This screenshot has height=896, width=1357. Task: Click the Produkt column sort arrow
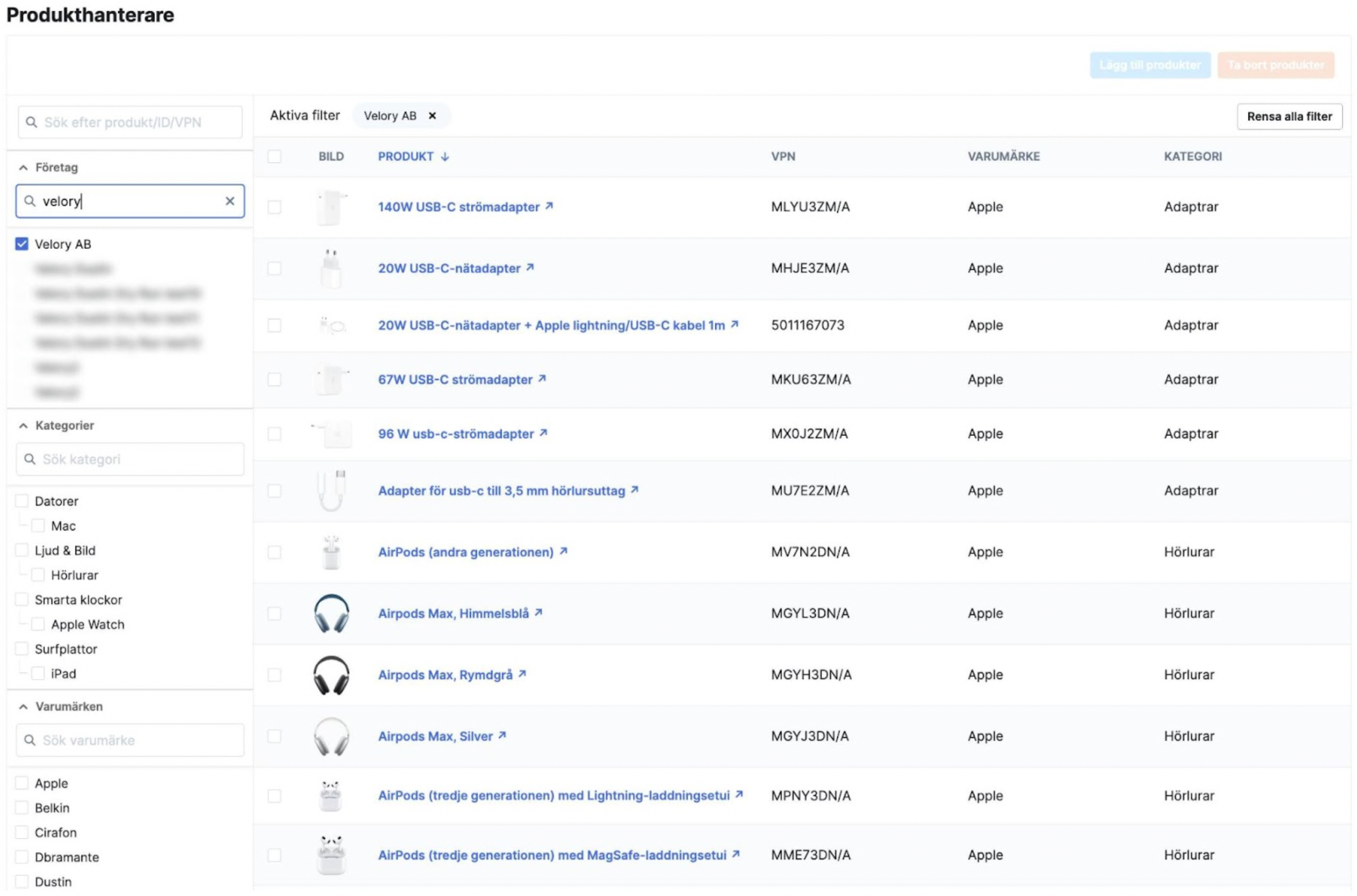pos(445,157)
